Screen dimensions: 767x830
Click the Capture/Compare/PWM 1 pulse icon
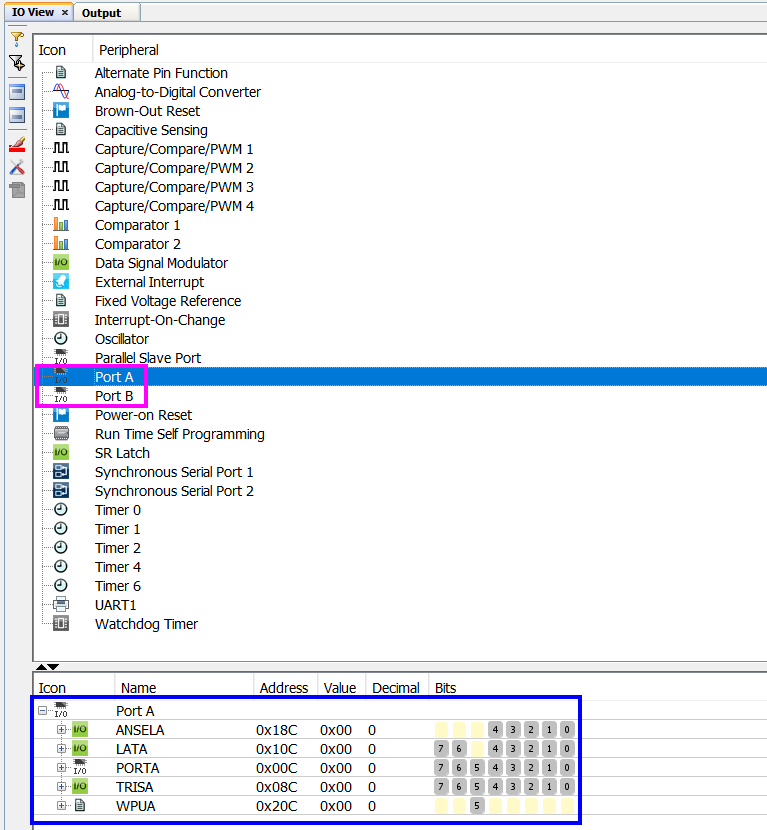pyautogui.click(x=61, y=148)
